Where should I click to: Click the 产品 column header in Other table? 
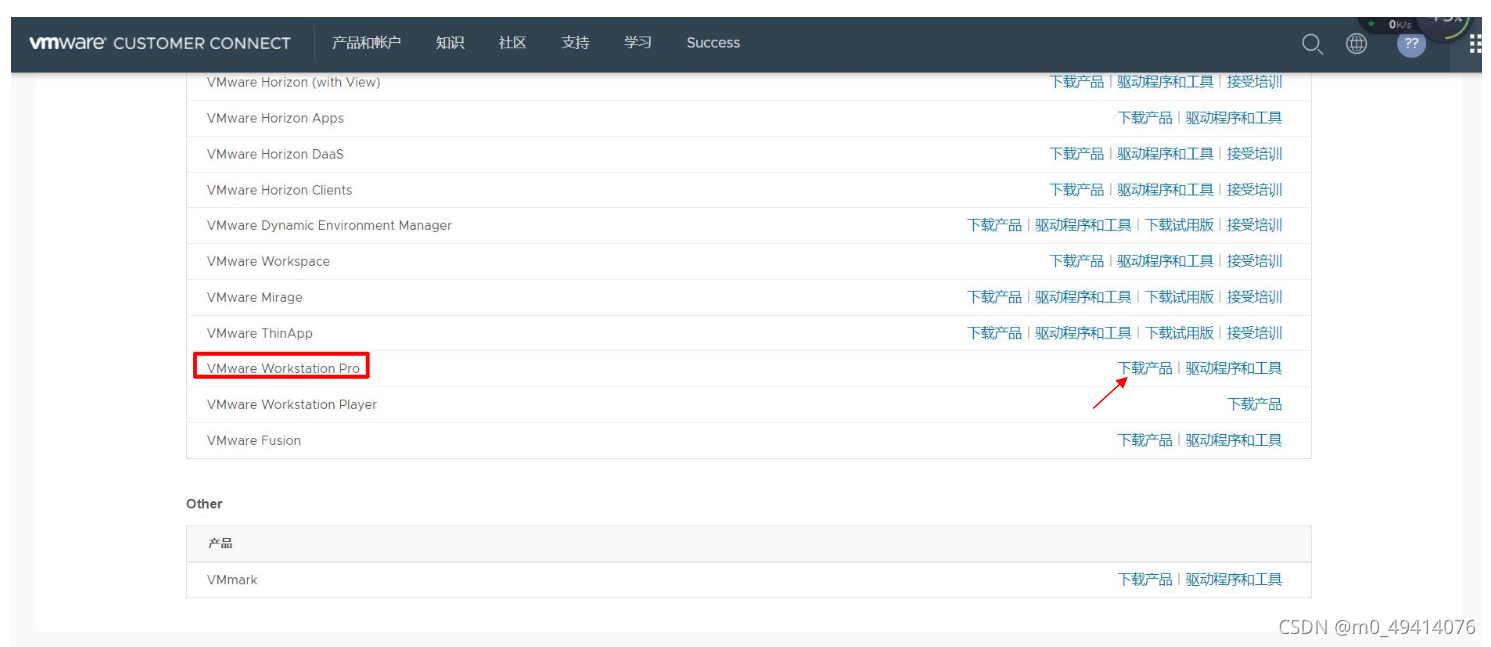(220, 543)
